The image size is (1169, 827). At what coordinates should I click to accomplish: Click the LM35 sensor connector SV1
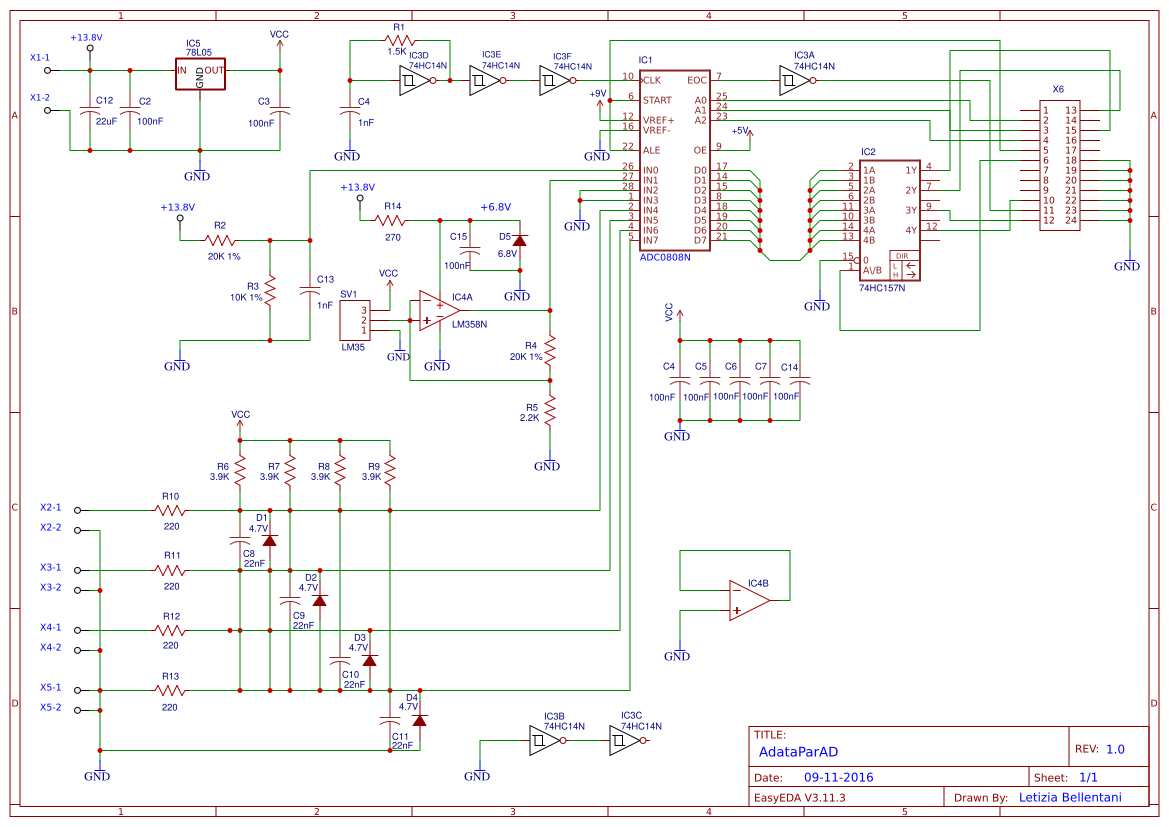pos(355,320)
